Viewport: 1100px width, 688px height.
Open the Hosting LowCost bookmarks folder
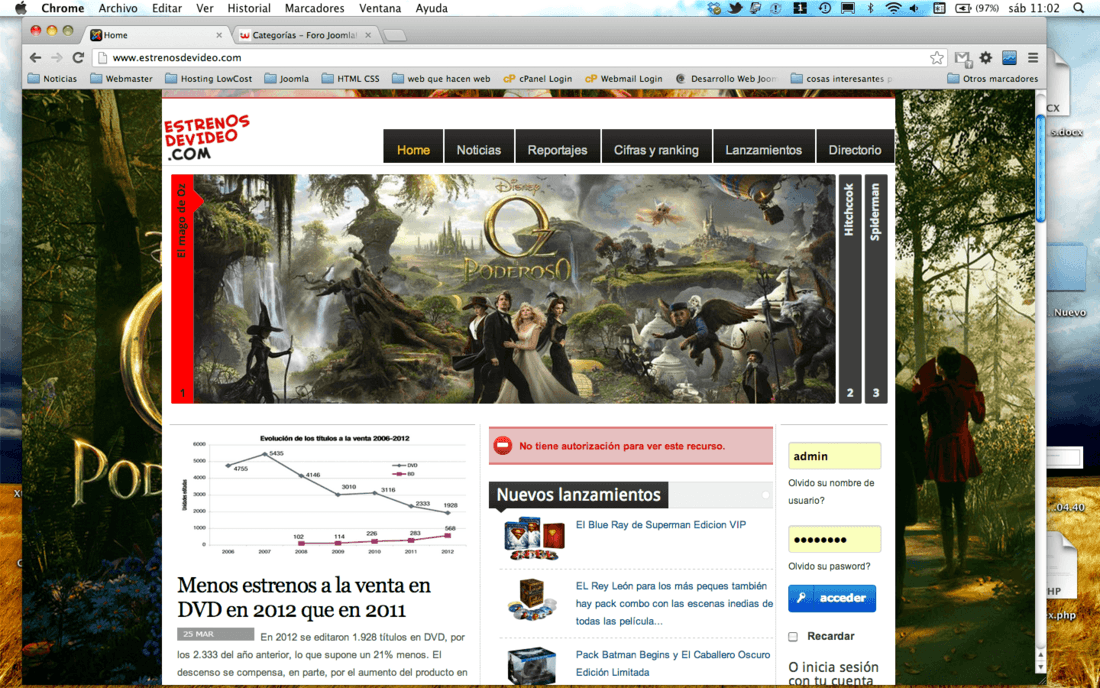(x=208, y=79)
